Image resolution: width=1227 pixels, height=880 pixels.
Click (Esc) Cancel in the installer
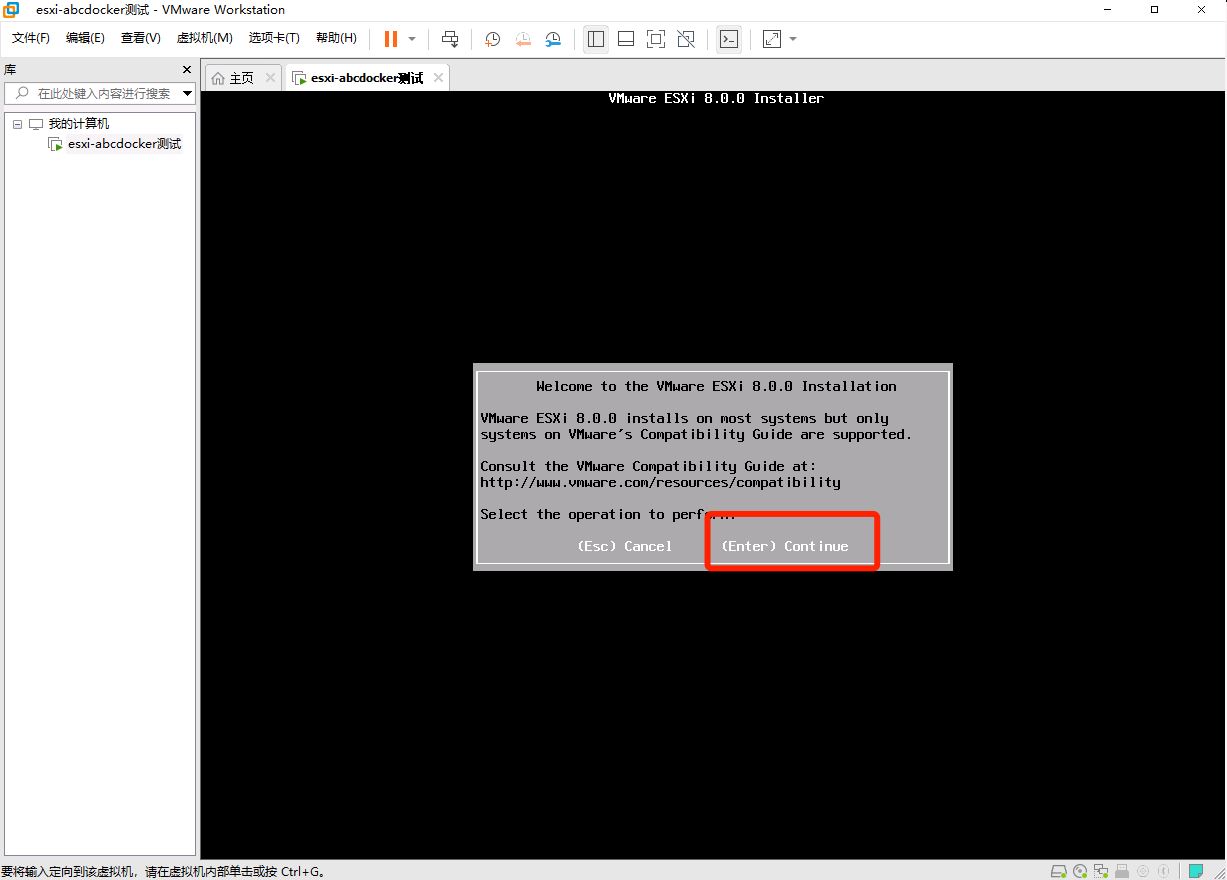tap(624, 546)
